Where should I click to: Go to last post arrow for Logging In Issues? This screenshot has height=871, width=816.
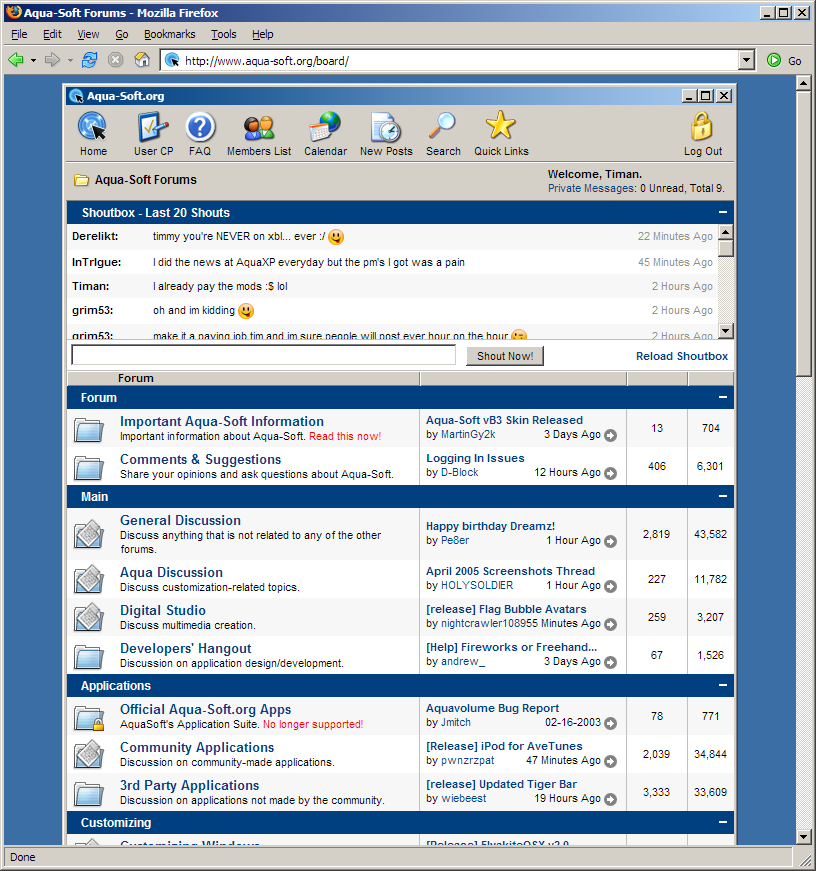click(610, 473)
